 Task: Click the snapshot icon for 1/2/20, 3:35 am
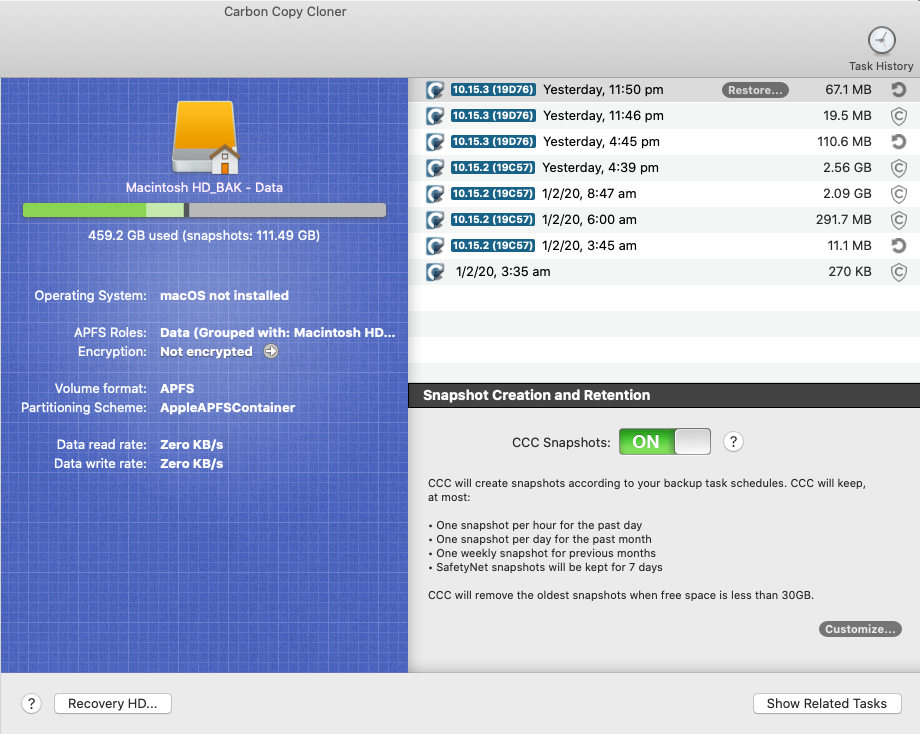point(435,272)
